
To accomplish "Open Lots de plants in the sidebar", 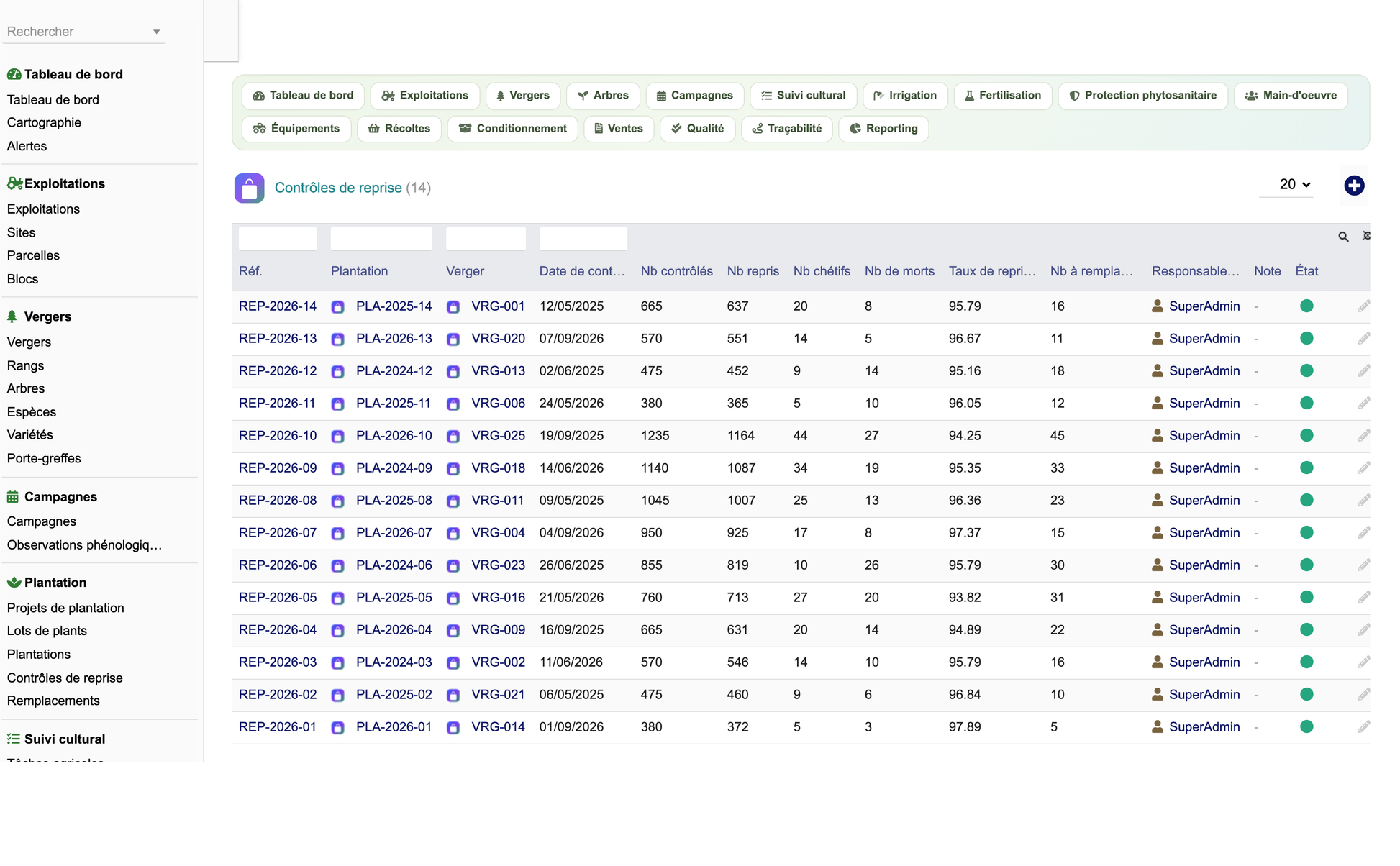I will (47, 631).
